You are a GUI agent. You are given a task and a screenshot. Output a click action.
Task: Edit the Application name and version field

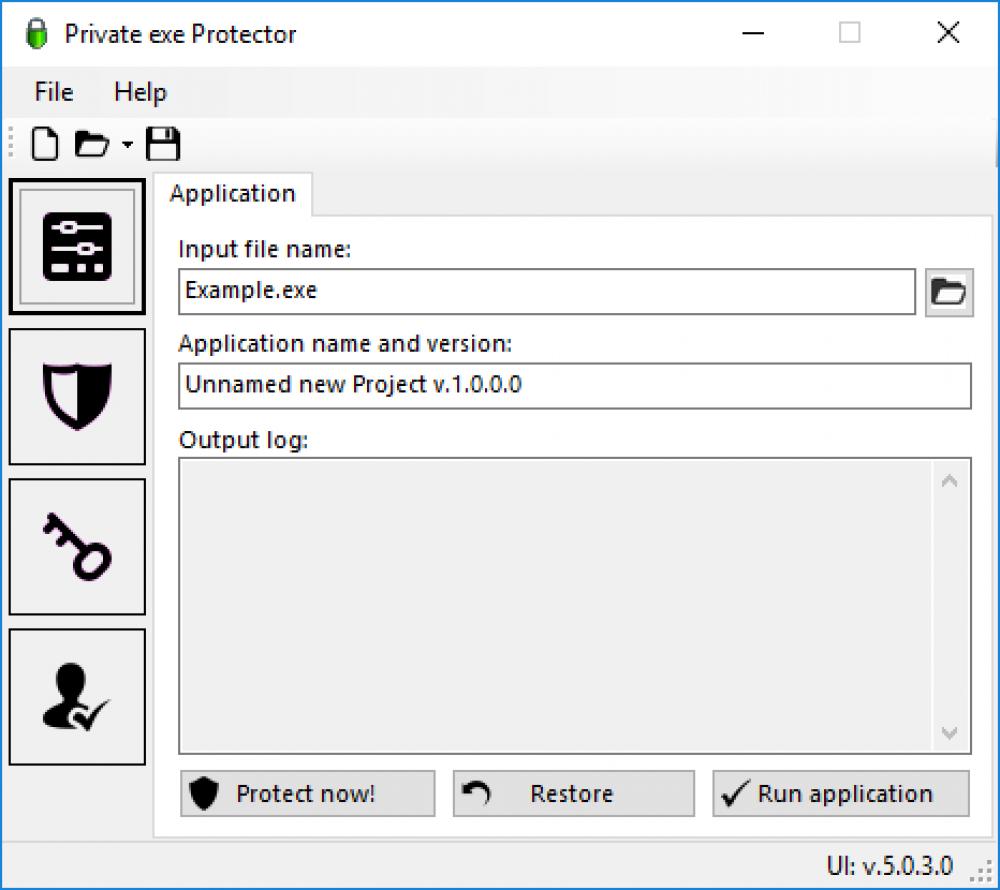[575, 385]
